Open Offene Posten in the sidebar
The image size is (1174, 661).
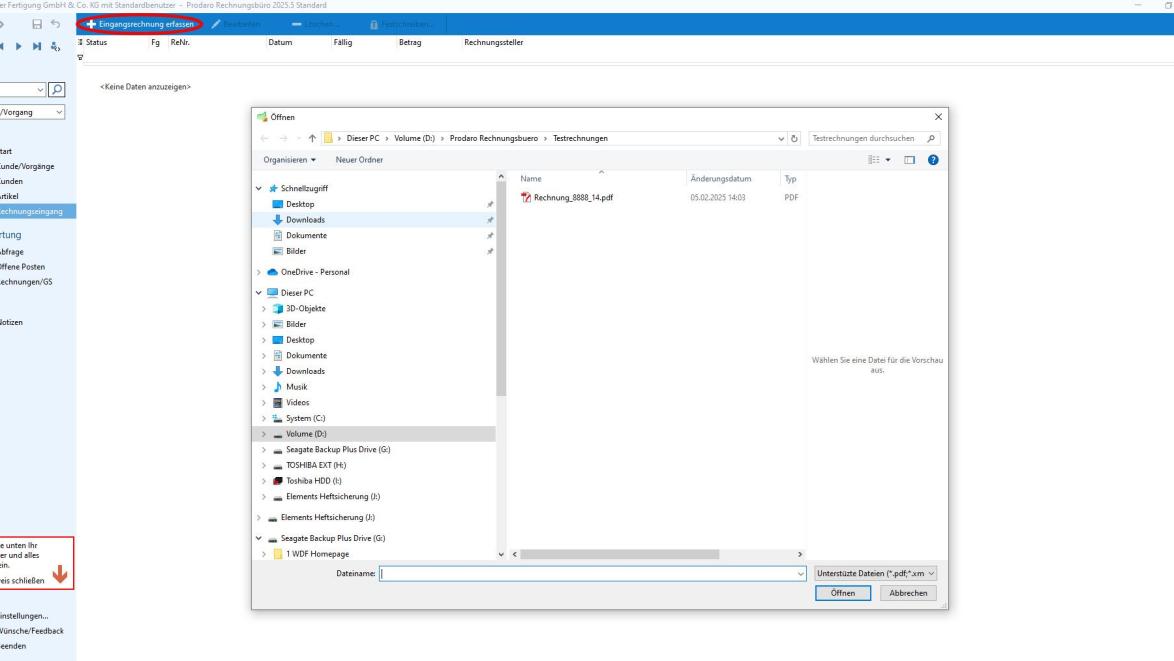coord(22,266)
